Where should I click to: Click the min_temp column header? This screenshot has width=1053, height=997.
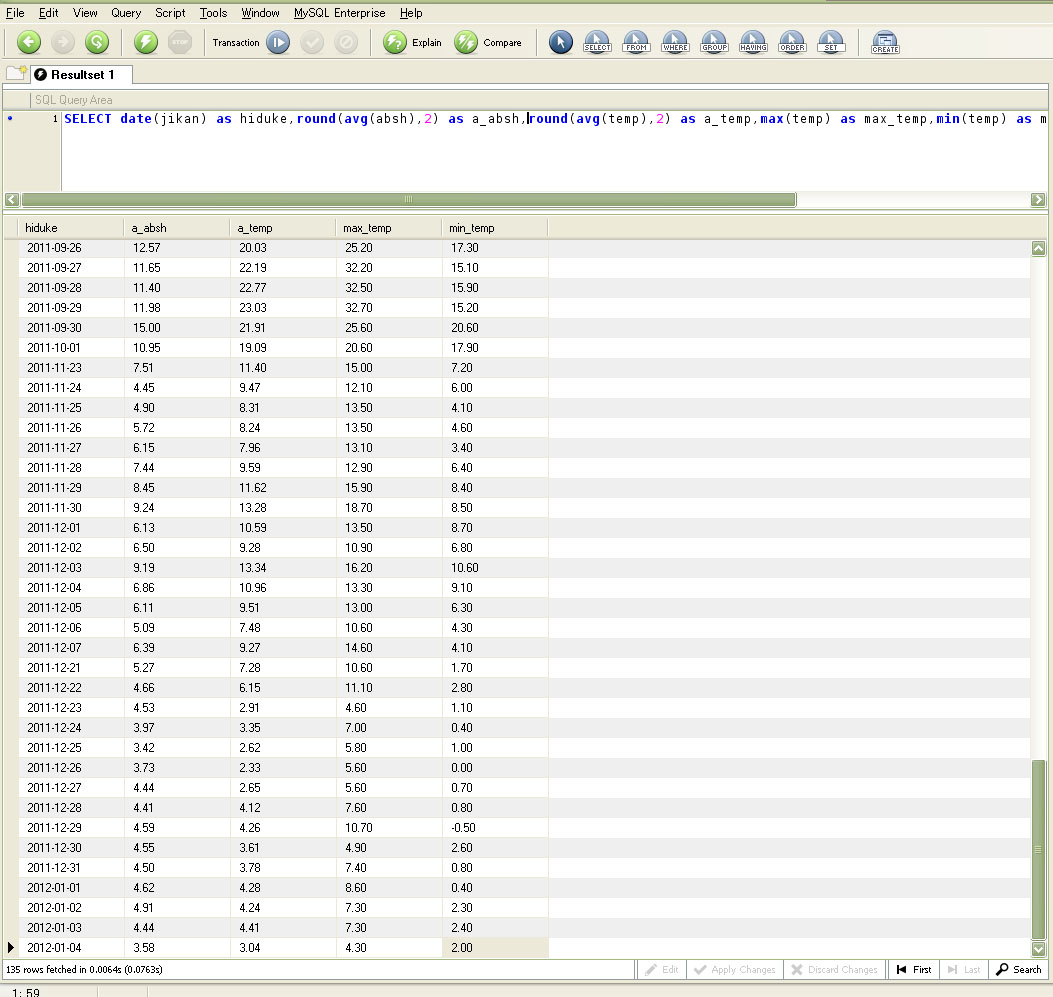(x=495, y=228)
